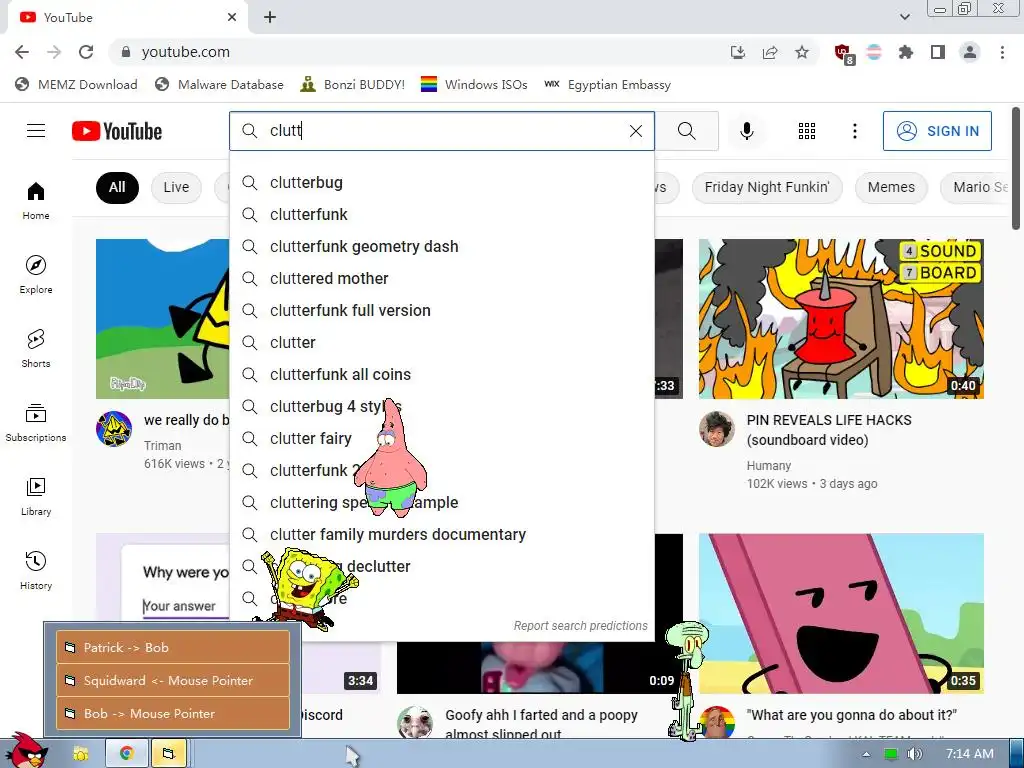Go back with the browser back arrow
Screen dimensions: 1024x768
click(x=22, y=52)
